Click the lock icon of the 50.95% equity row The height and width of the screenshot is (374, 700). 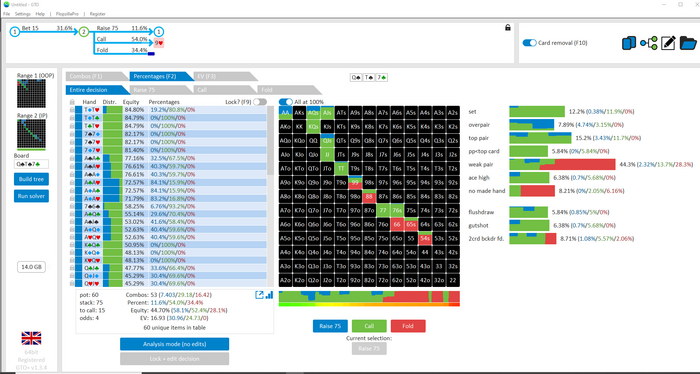coord(72,245)
